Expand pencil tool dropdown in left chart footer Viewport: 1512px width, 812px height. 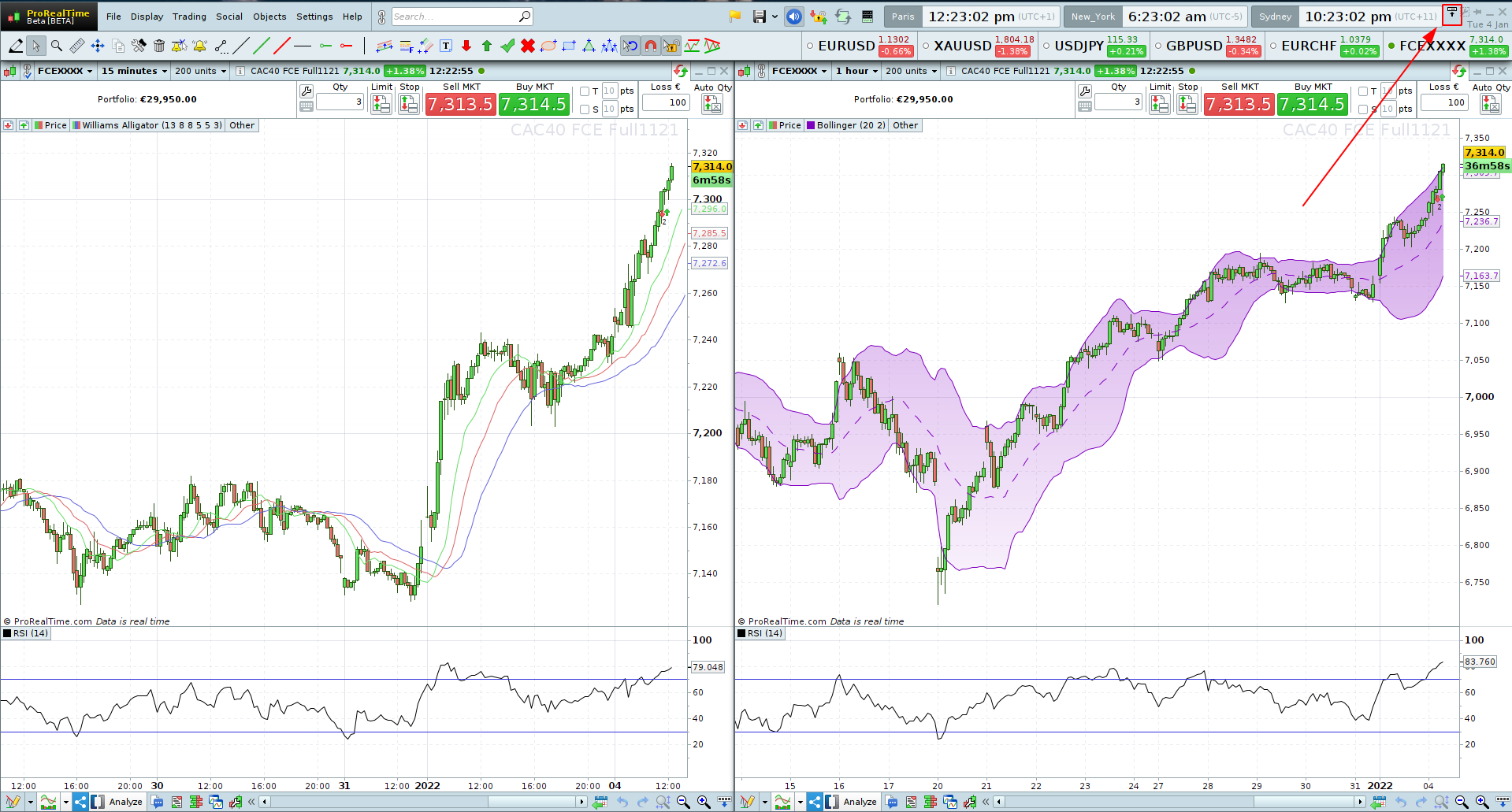[x=30, y=803]
